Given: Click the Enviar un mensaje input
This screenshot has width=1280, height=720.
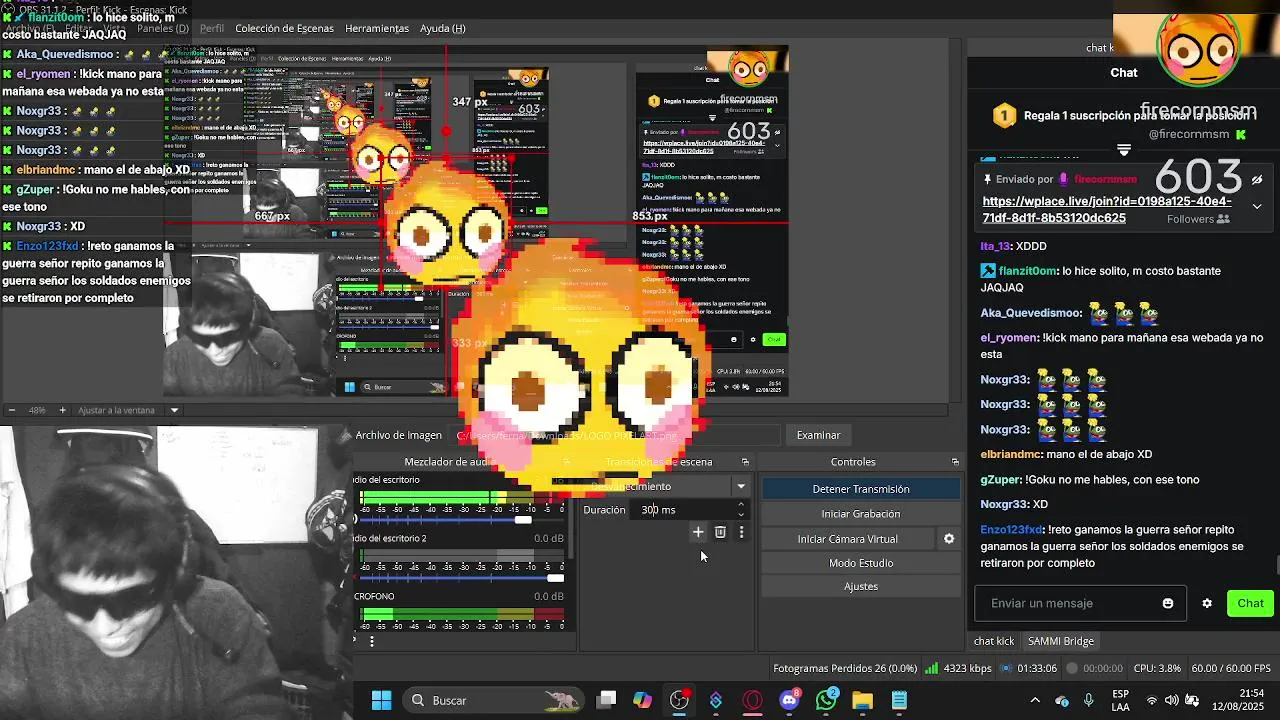Looking at the screenshot, I should pos(1080,603).
